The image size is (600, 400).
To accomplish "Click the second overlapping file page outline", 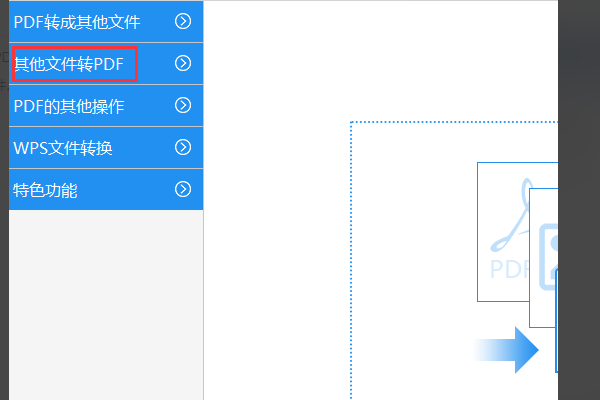I will click(x=544, y=258).
